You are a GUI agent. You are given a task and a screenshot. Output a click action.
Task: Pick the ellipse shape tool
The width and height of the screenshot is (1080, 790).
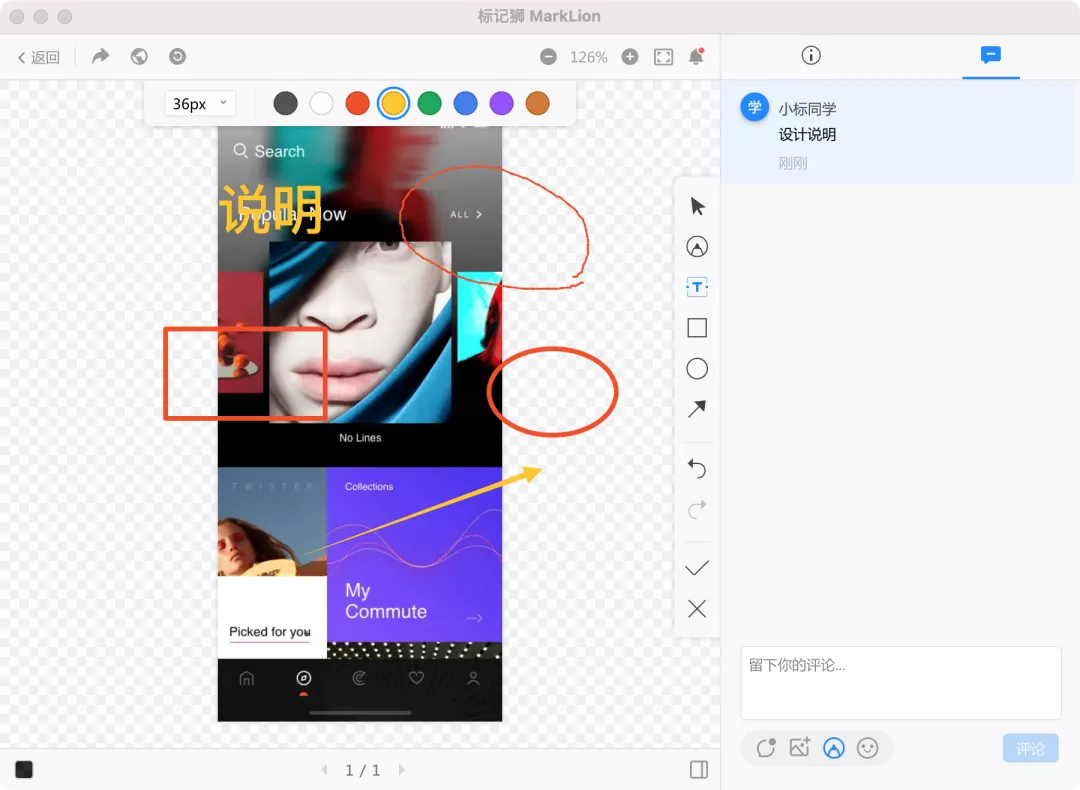(697, 369)
